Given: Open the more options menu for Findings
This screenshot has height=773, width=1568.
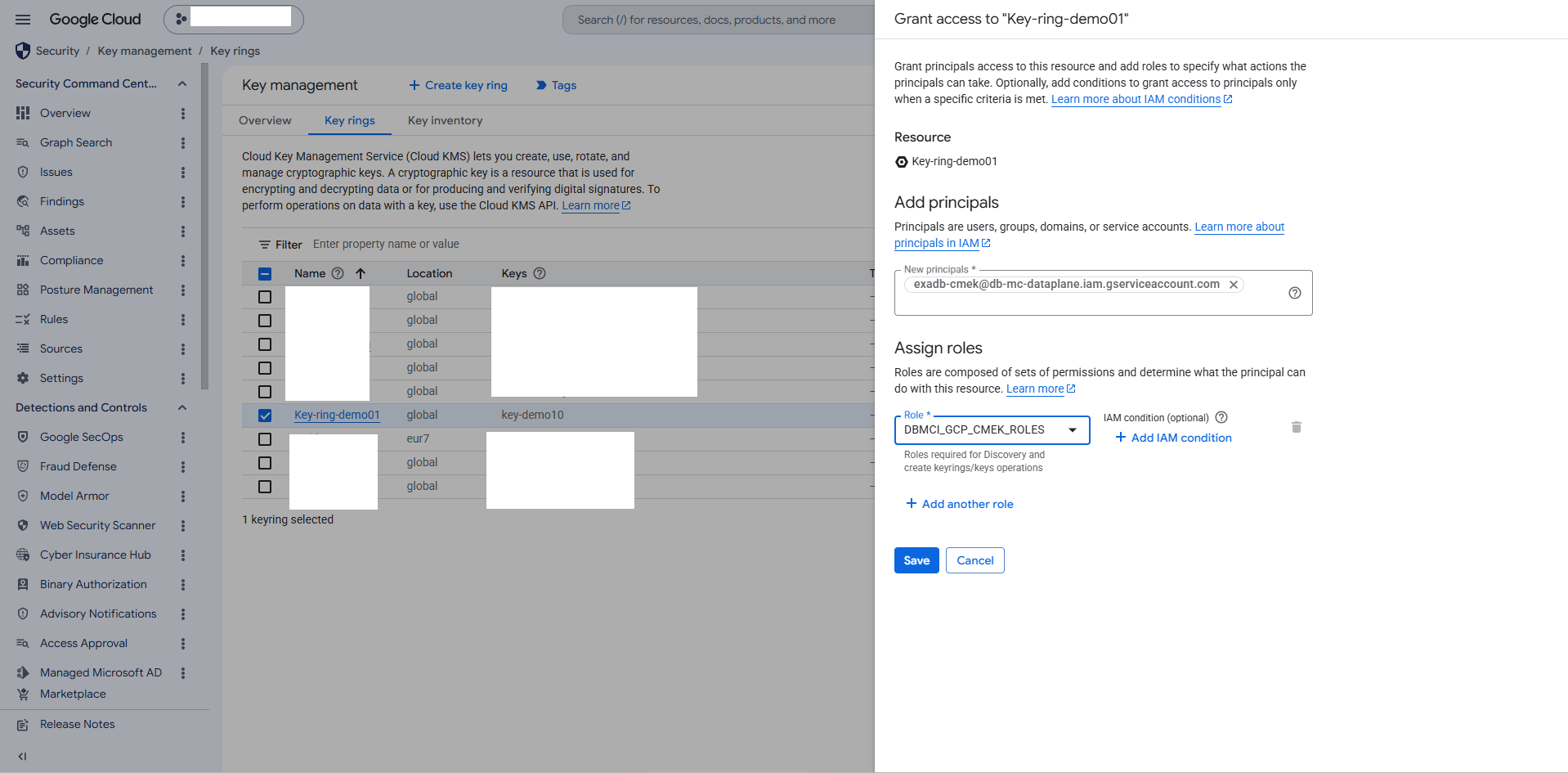Looking at the screenshot, I should tap(183, 202).
